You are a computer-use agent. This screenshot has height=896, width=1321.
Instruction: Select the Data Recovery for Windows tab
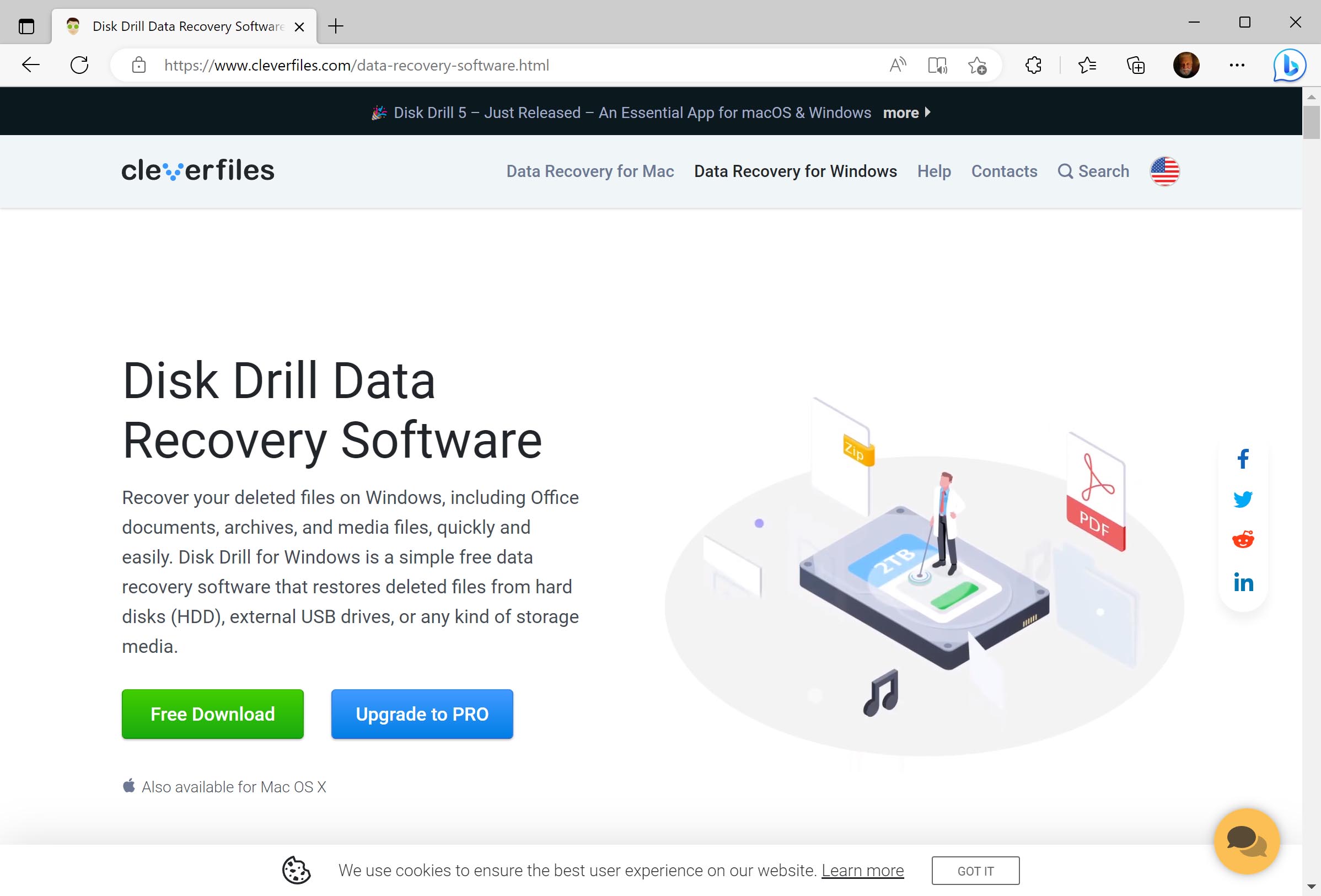pyautogui.click(x=795, y=171)
